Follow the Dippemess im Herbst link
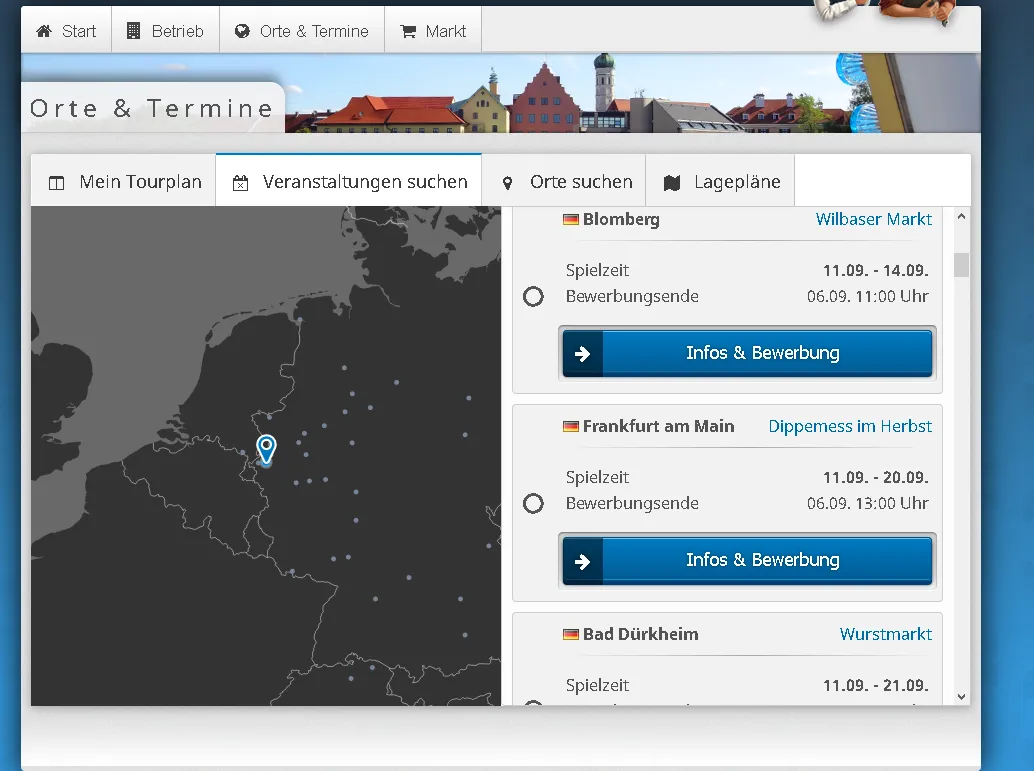Image resolution: width=1034 pixels, height=771 pixels. click(x=849, y=426)
